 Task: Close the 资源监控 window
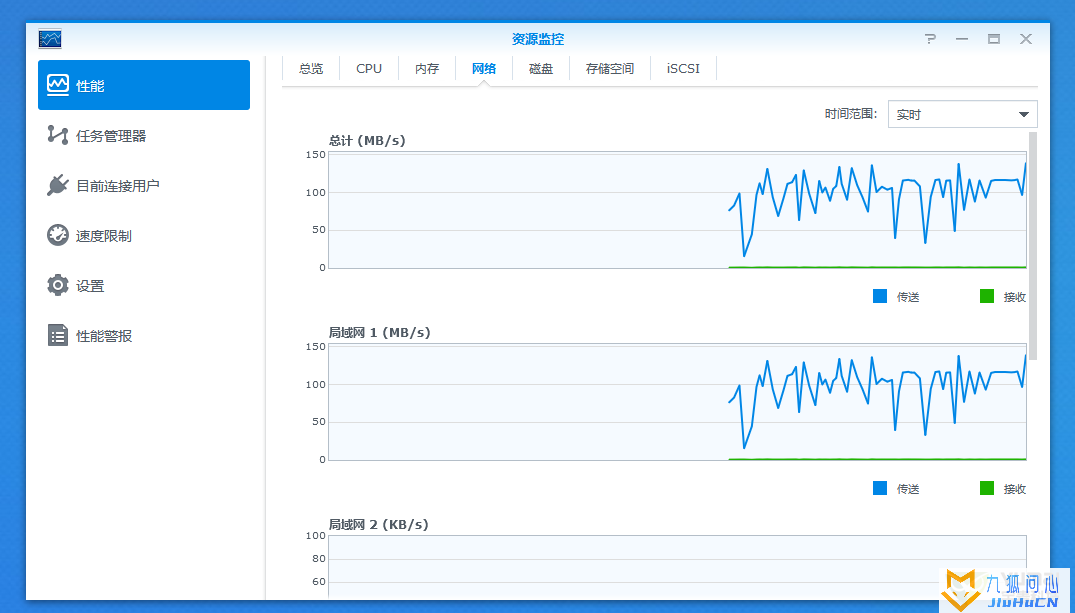point(1026,39)
